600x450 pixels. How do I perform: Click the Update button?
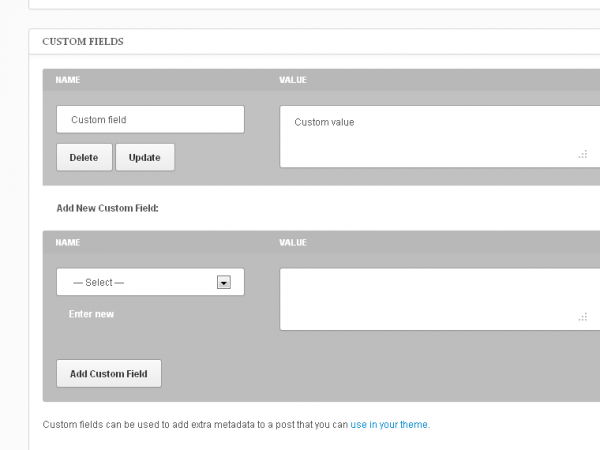[x=145, y=157]
